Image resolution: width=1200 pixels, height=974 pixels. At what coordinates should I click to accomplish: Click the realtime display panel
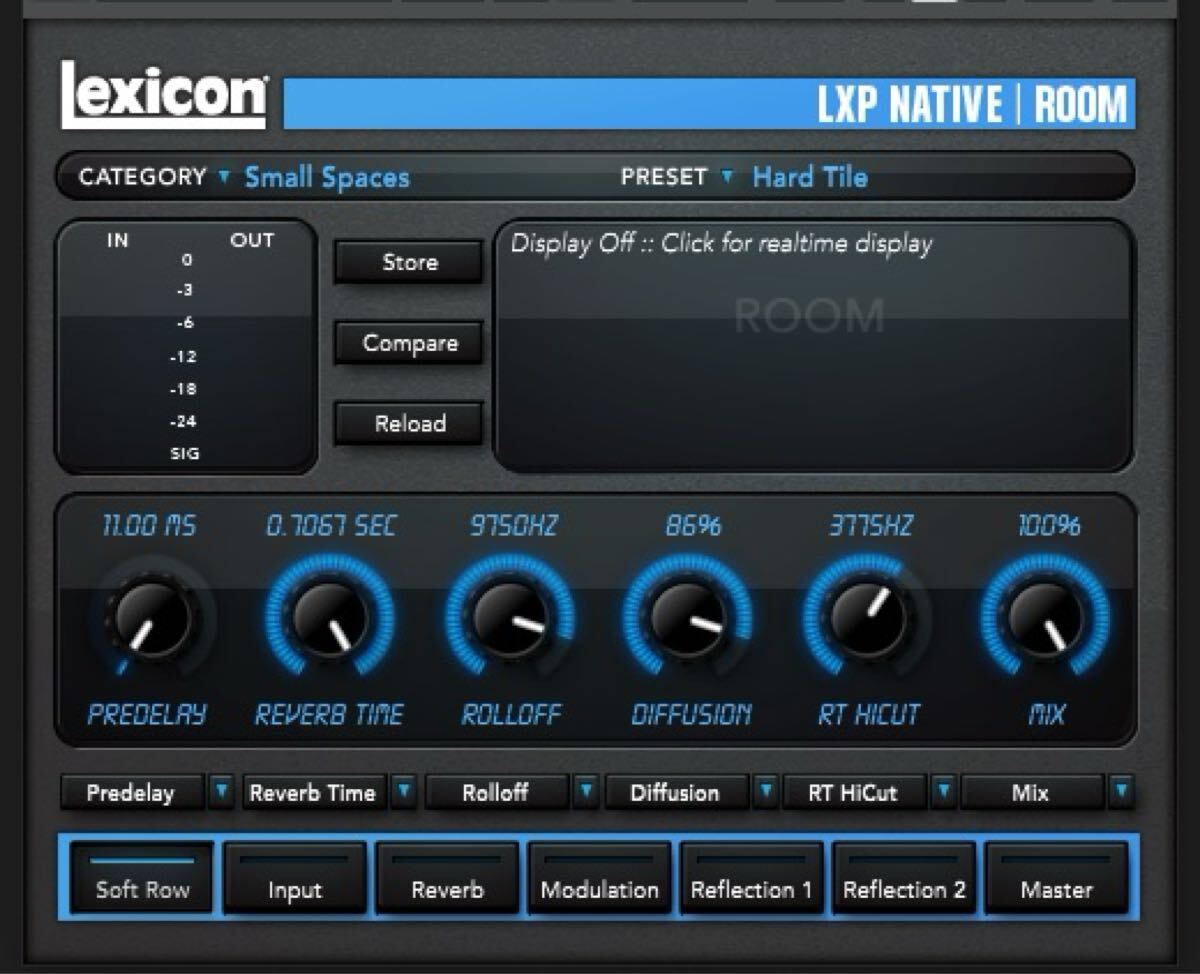[x=814, y=345]
